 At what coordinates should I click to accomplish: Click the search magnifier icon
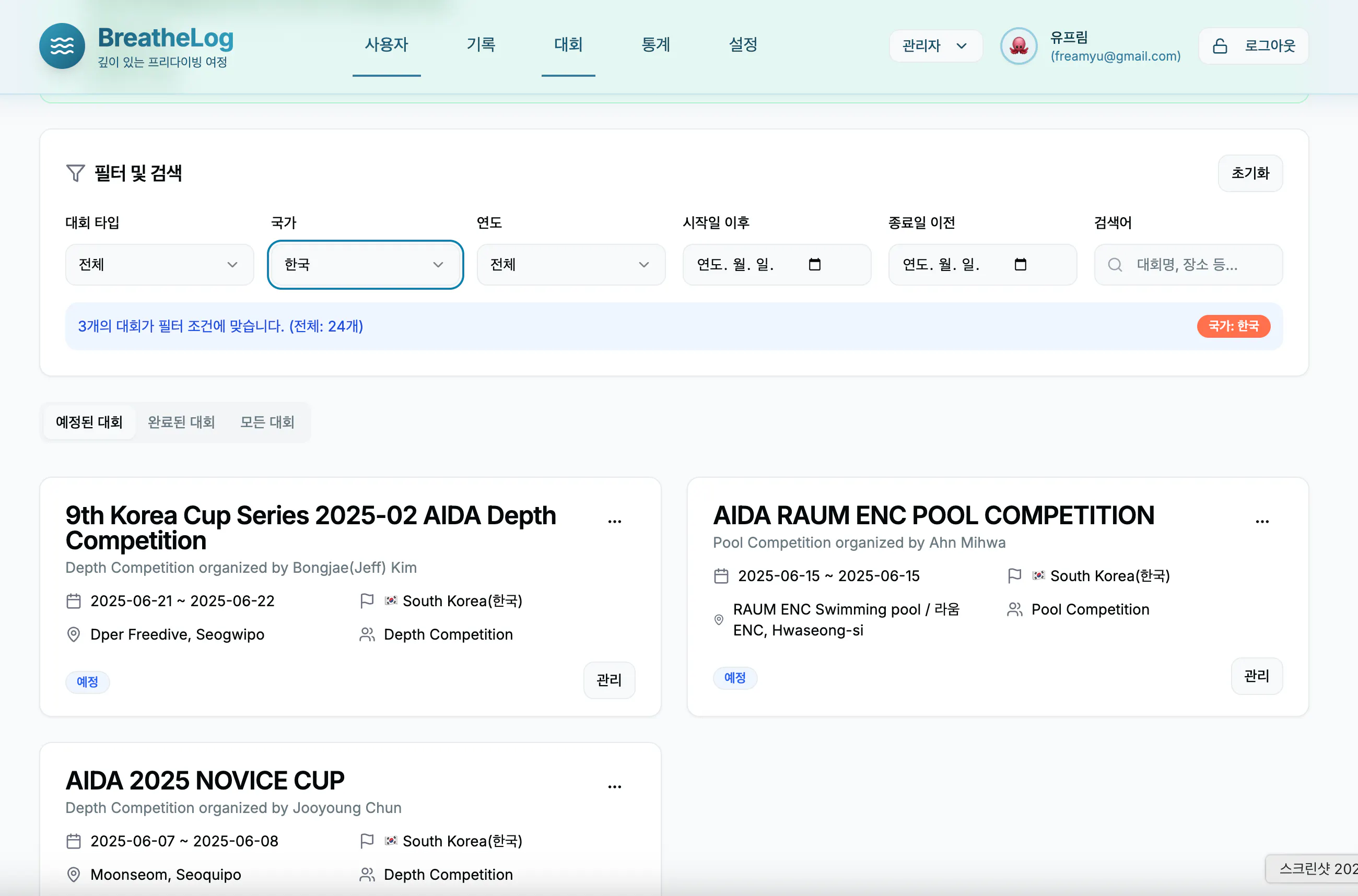pos(1115,265)
